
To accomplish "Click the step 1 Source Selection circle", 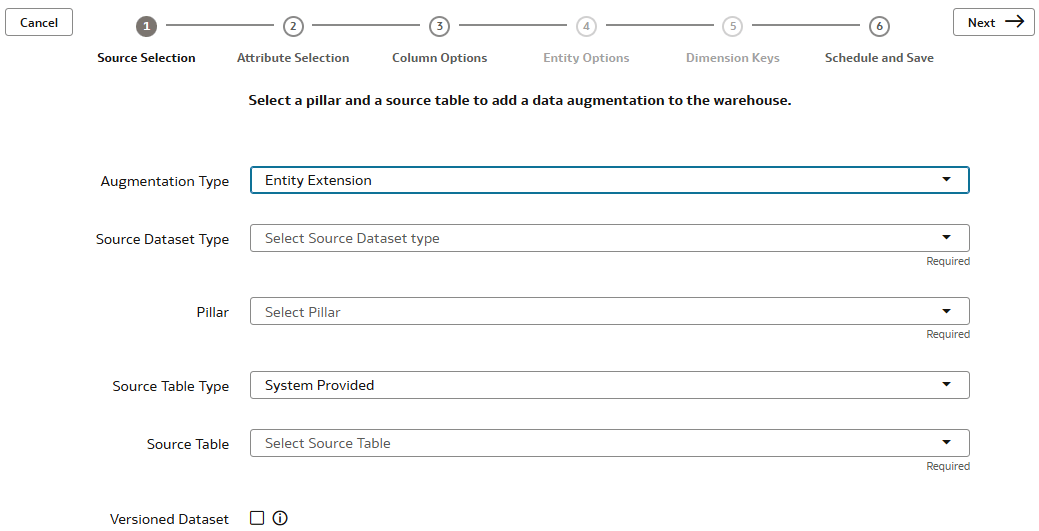I will [x=146, y=27].
